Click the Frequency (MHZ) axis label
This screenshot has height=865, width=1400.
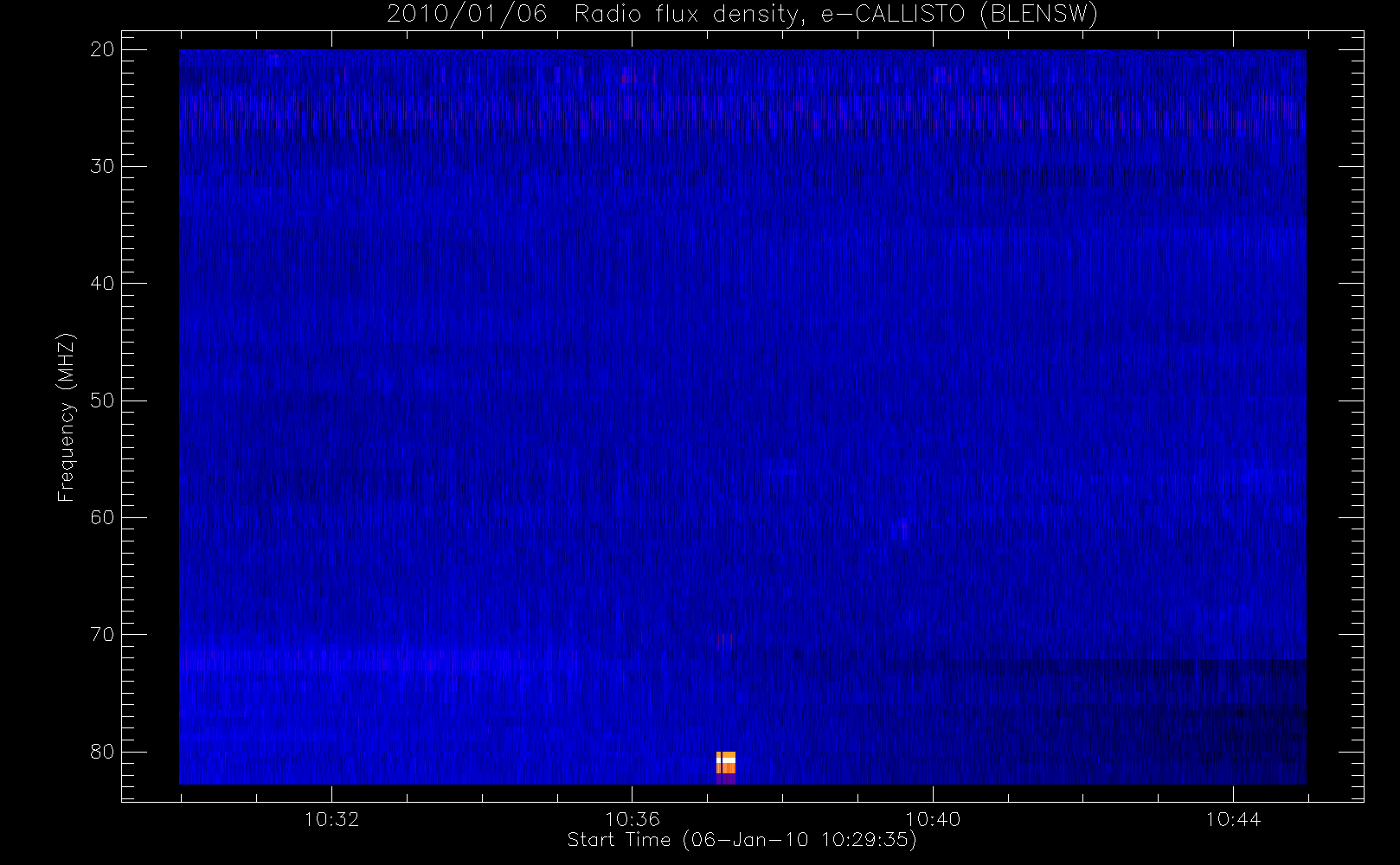pyautogui.click(x=67, y=417)
